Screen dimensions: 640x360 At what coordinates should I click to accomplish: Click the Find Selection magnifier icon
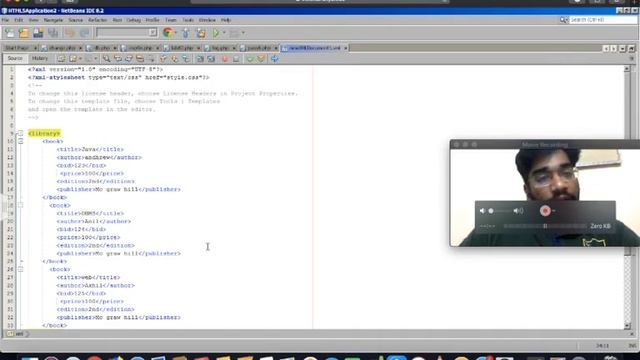(x=106, y=59)
